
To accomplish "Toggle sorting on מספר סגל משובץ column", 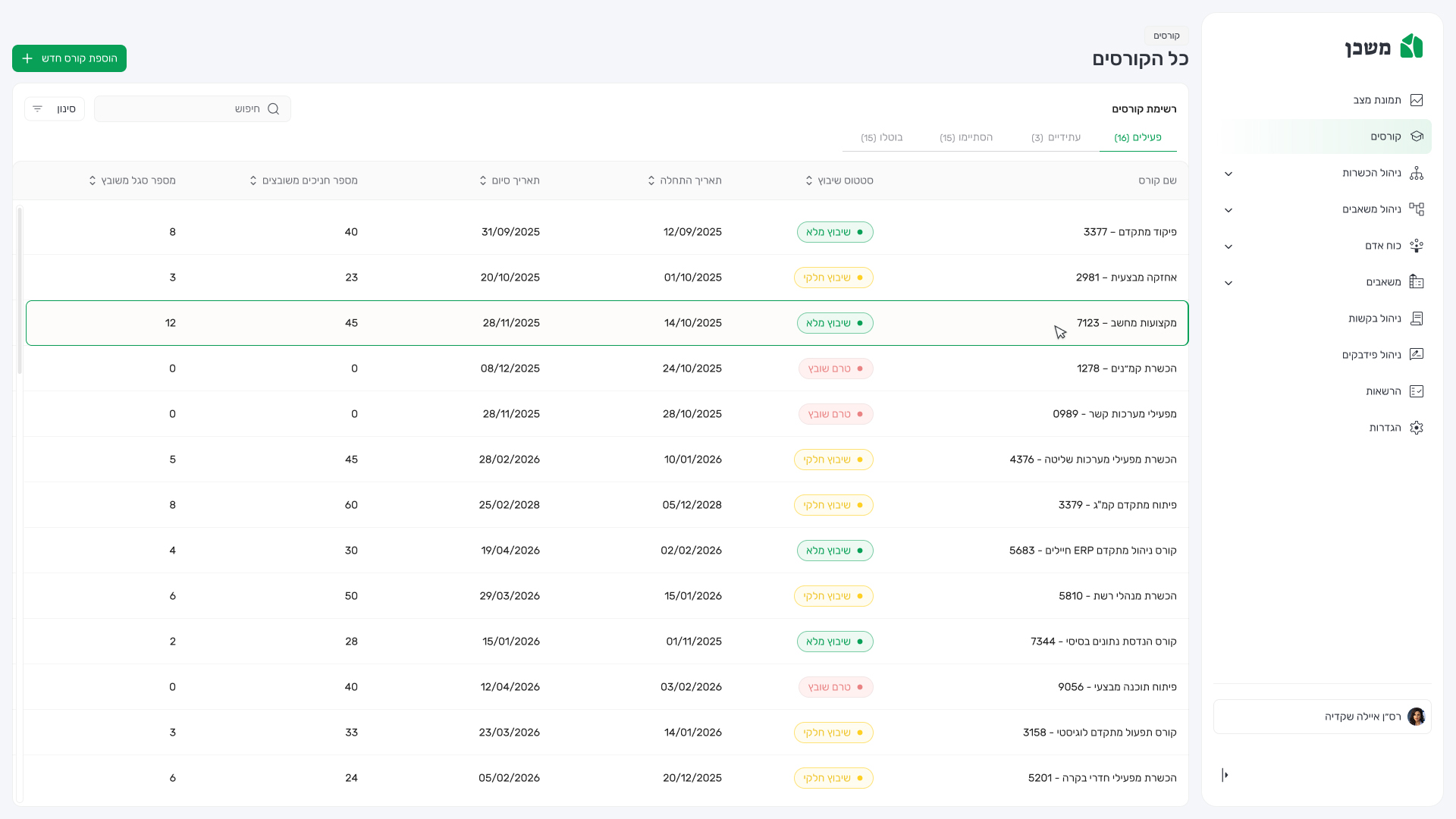I will [93, 180].
